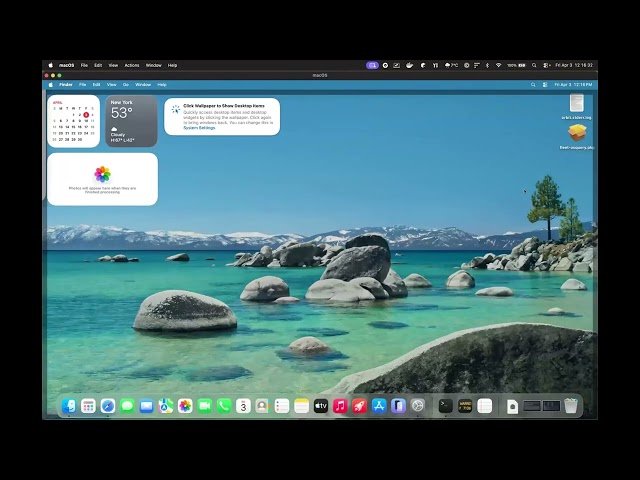This screenshot has height=480, width=640.
Task: Open Control Center in the guest menu bar
Action: tap(545, 84)
